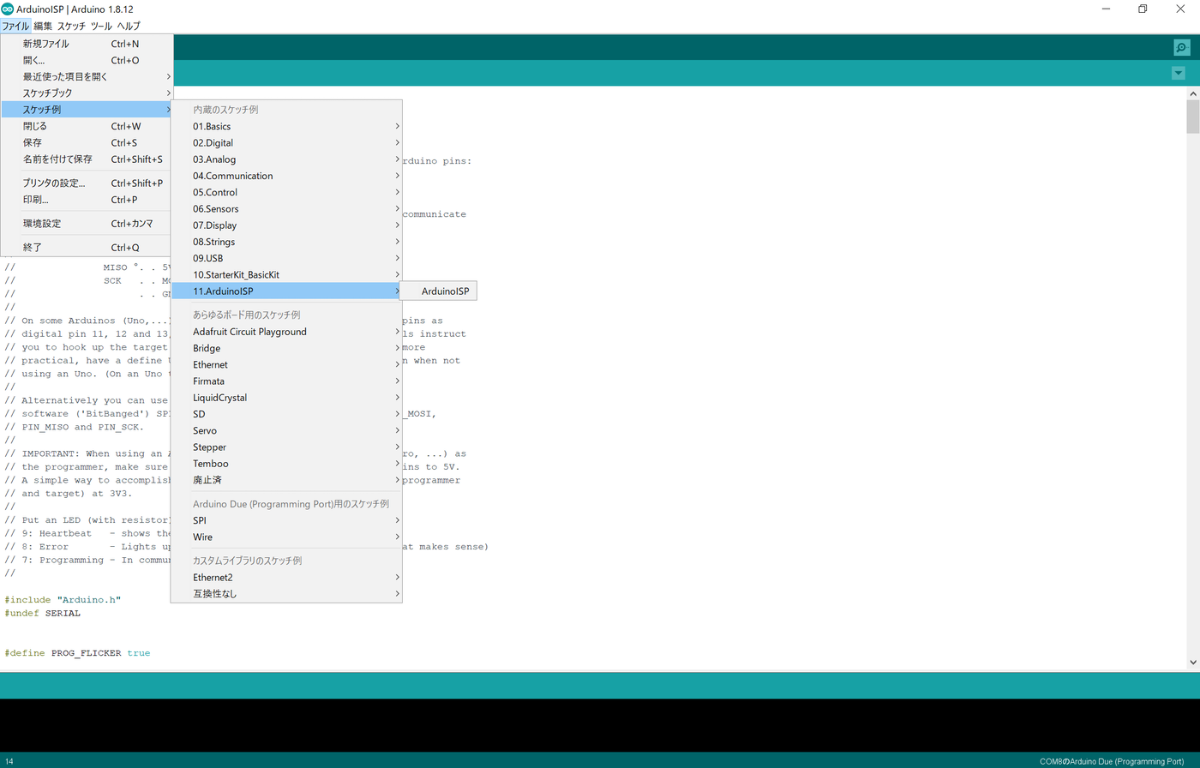Expand スケッチブック submenu
Screen dimensions: 1200x768
[87, 93]
